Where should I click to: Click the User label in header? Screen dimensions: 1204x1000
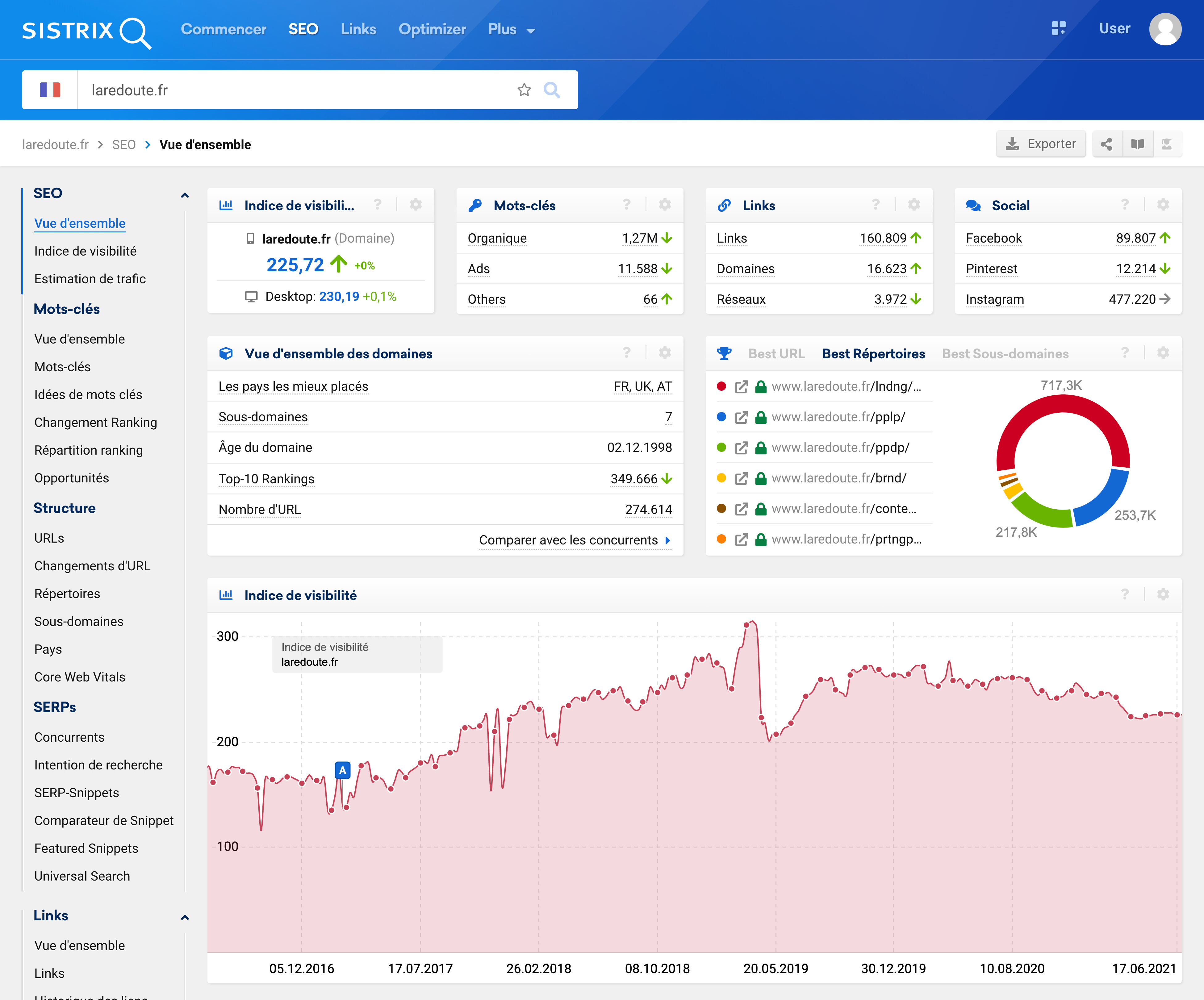coord(1114,29)
